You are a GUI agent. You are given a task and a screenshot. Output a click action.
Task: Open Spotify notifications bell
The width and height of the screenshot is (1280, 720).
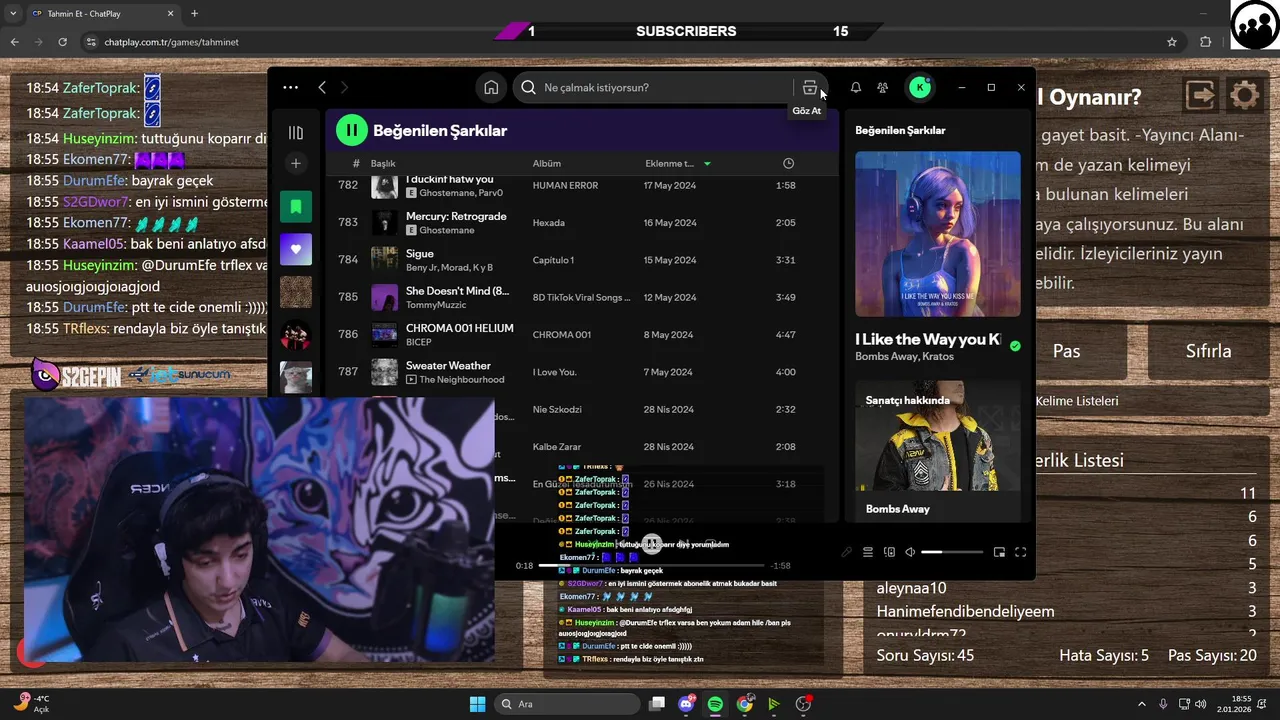tap(856, 87)
